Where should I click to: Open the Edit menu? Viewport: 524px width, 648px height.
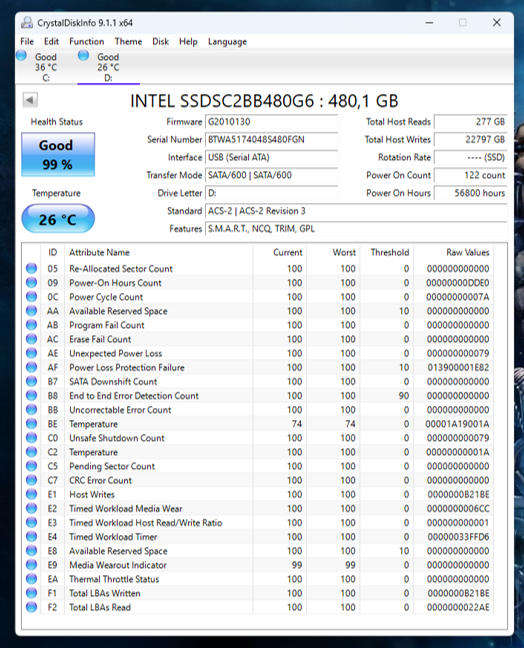coord(51,42)
